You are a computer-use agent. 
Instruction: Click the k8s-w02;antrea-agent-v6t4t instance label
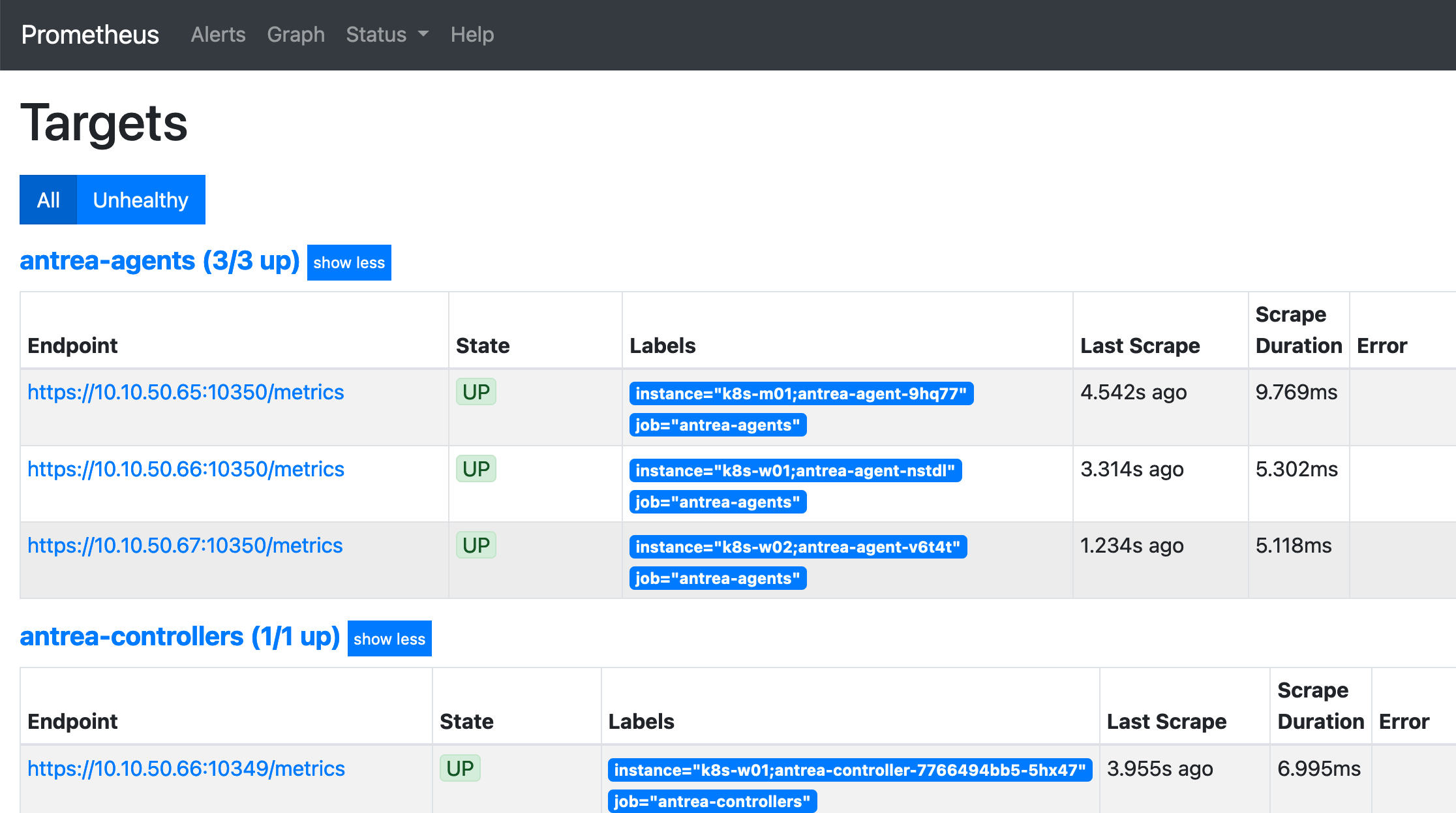pos(798,547)
